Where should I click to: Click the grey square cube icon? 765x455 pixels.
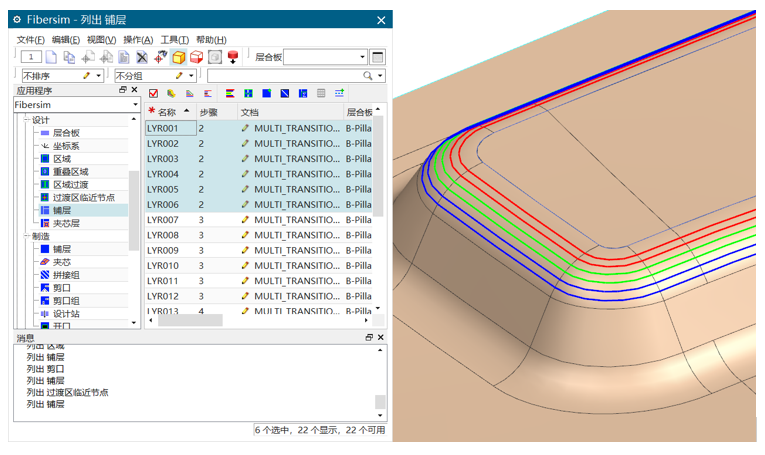click(215, 58)
